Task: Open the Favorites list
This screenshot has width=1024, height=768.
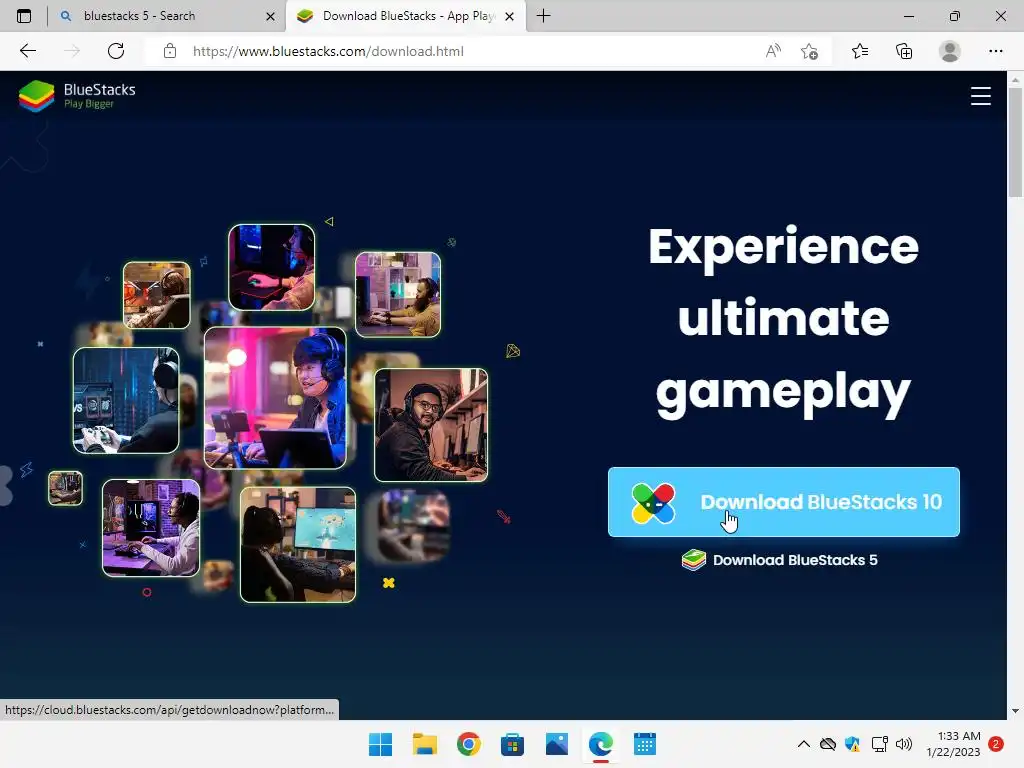Action: pos(860,51)
